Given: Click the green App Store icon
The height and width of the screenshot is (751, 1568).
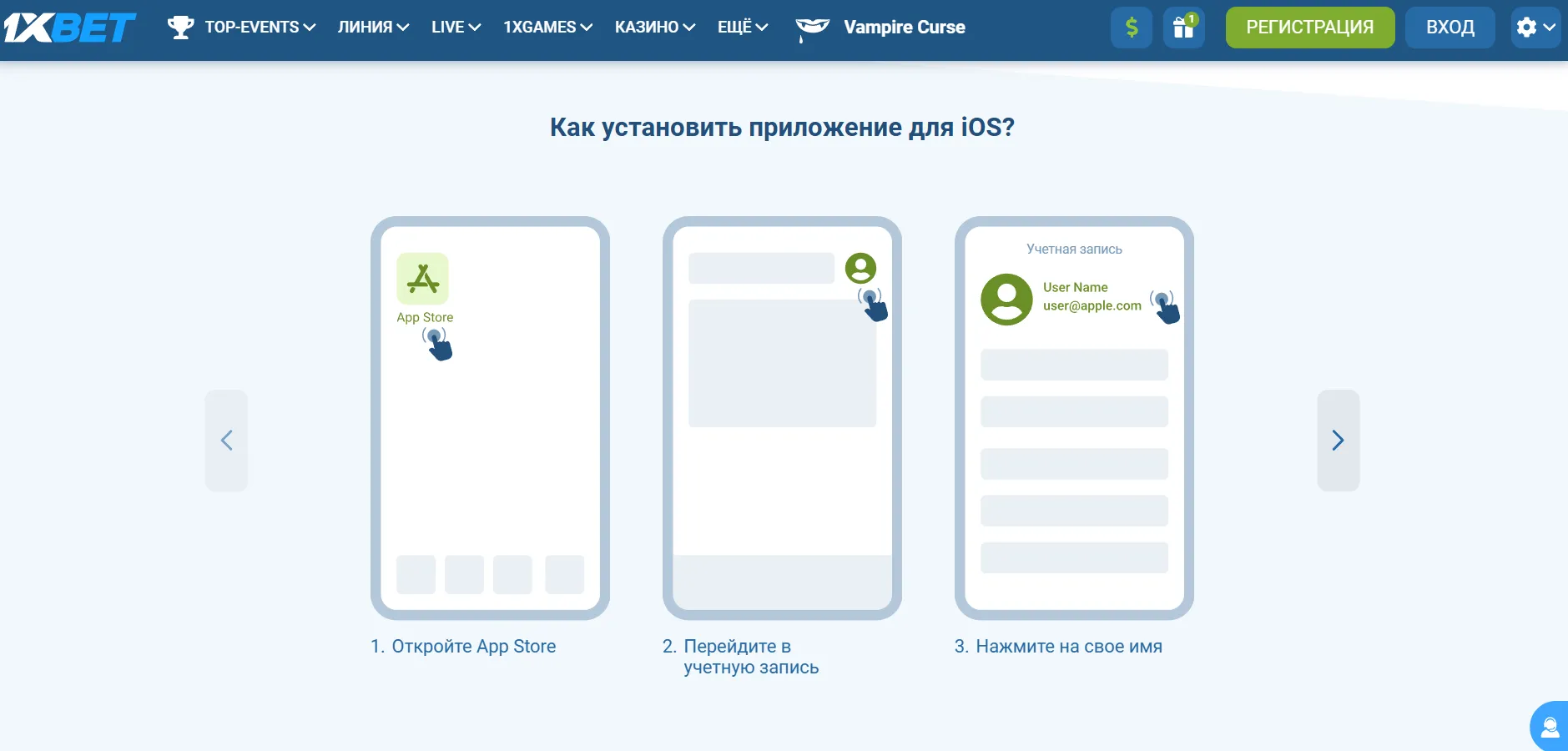Looking at the screenshot, I should (x=422, y=279).
